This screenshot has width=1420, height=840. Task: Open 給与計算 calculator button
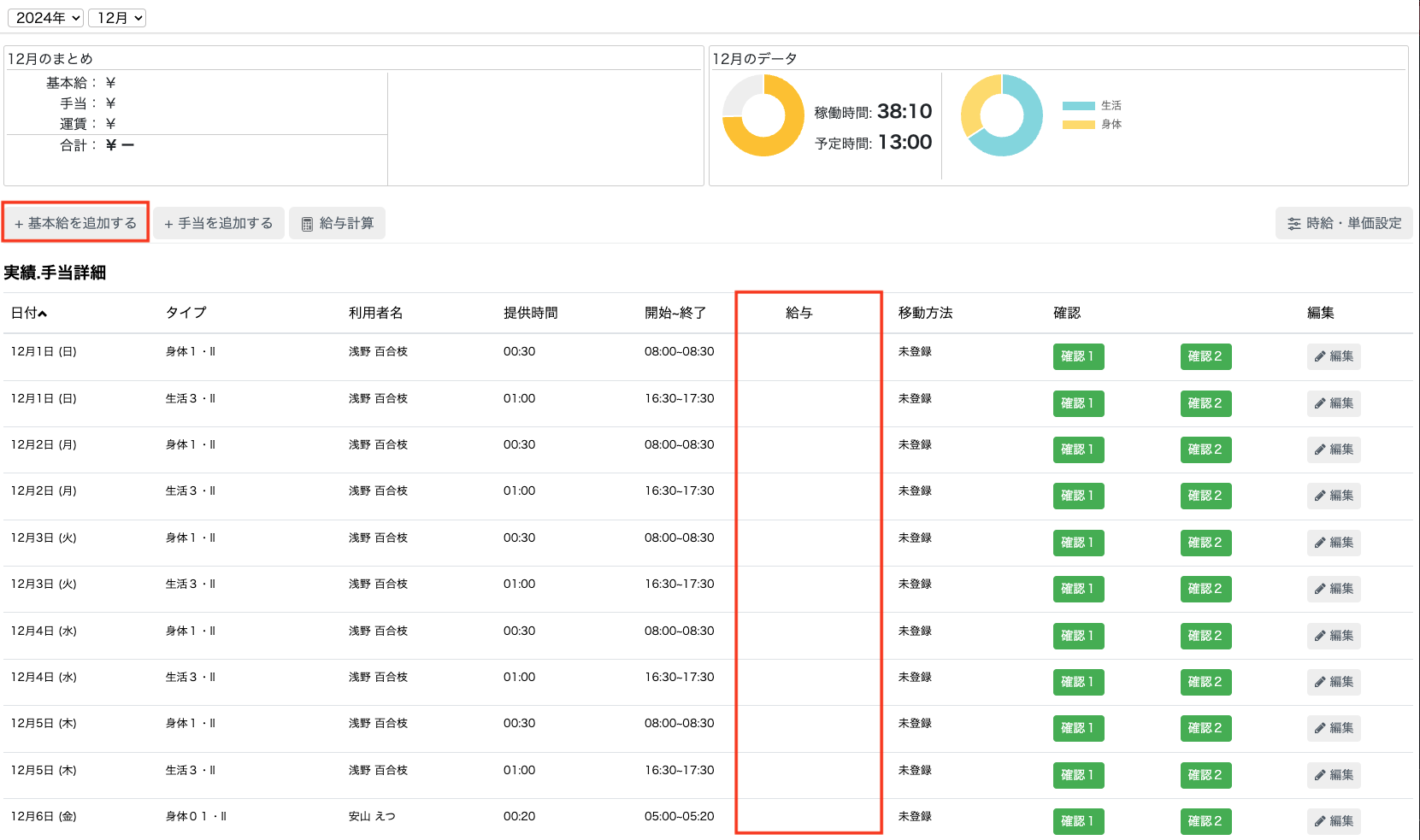(338, 223)
